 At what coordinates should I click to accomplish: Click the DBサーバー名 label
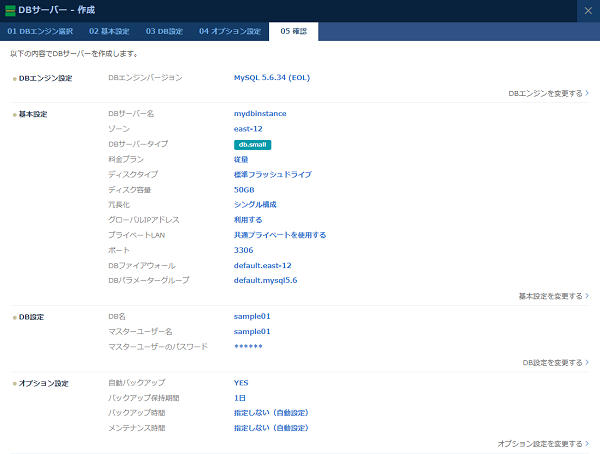point(131,114)
